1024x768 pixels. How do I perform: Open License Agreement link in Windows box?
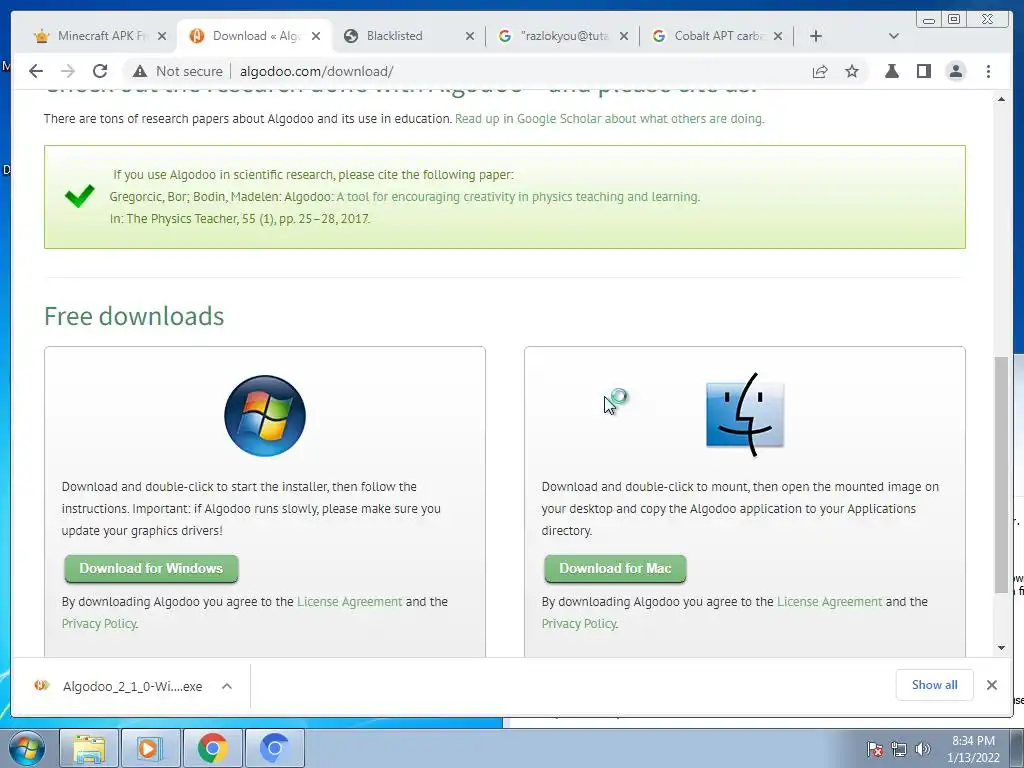(349, 601)
